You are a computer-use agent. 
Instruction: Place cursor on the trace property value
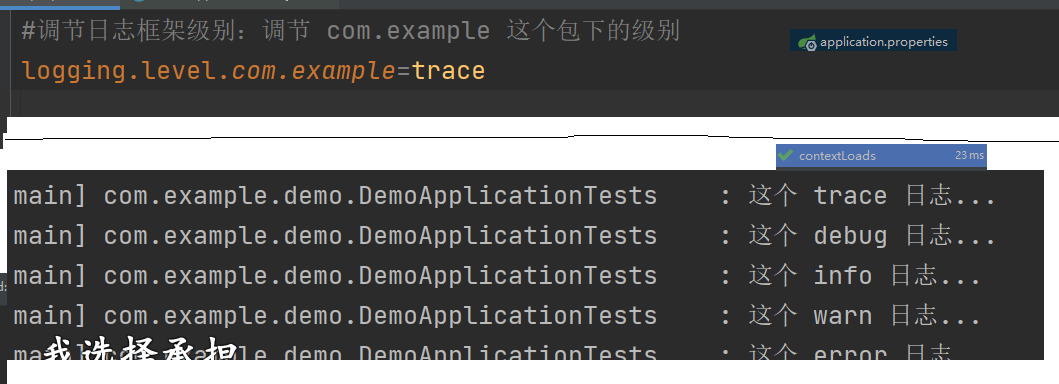448,71
